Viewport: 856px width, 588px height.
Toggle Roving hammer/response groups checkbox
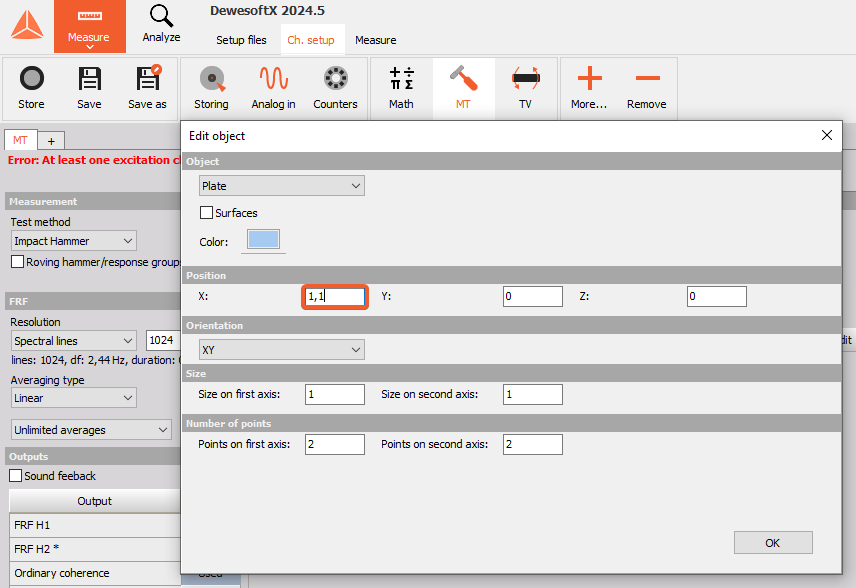(17, 262)
